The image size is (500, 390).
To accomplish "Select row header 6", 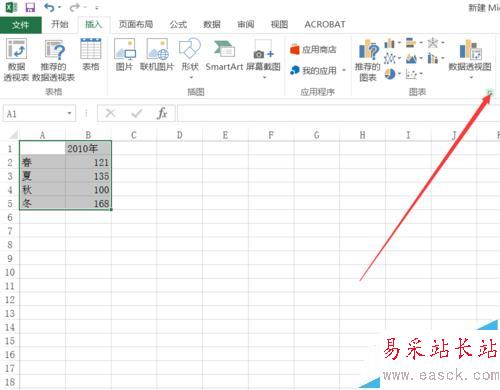I will (x=10, y=217).
